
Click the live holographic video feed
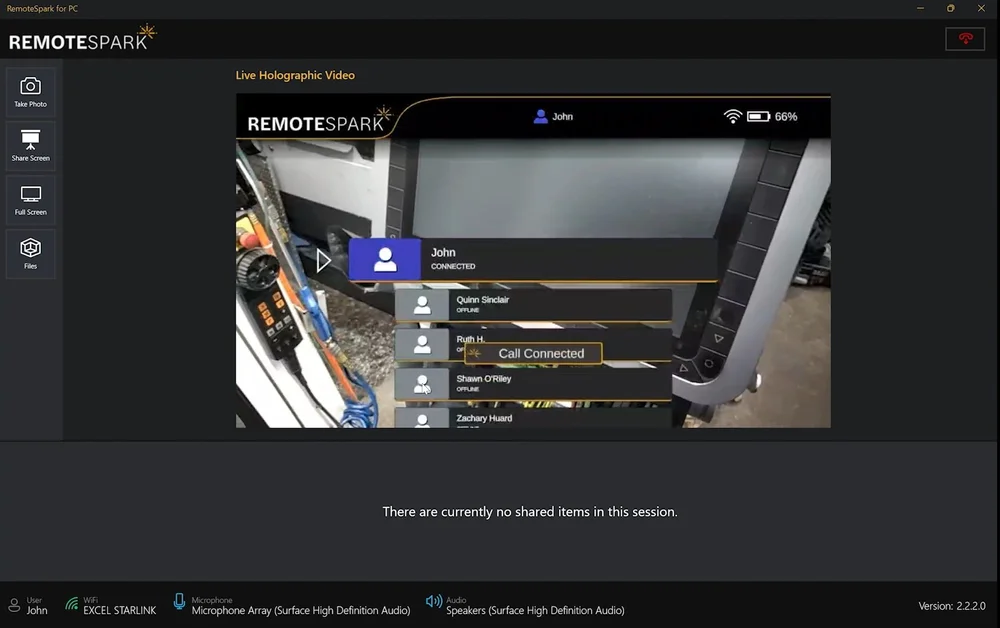pyautogui.click(x=533, y=261)
